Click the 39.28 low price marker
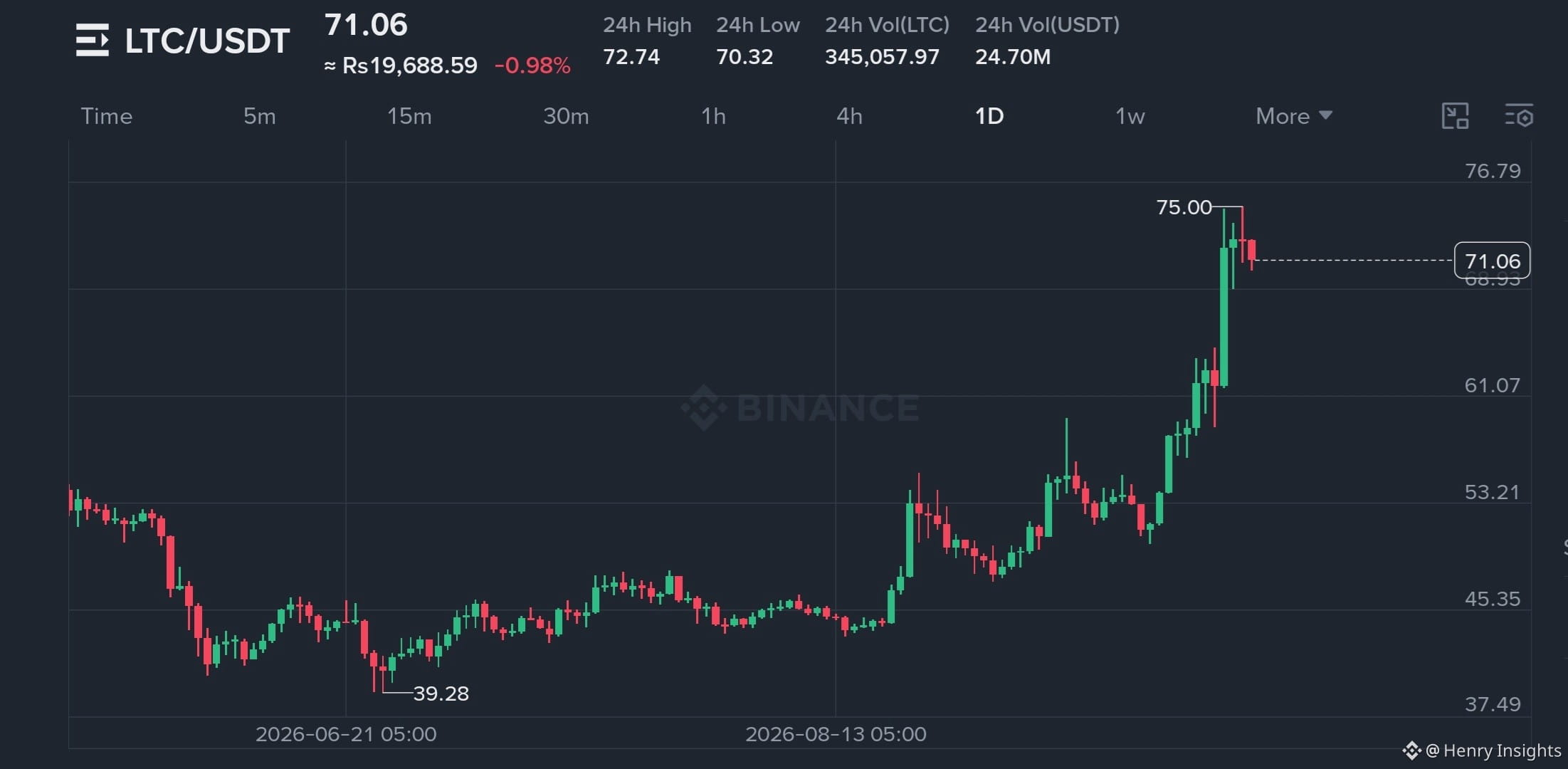The height and width of the screenshot is (769, 1568). pos(441,693)
